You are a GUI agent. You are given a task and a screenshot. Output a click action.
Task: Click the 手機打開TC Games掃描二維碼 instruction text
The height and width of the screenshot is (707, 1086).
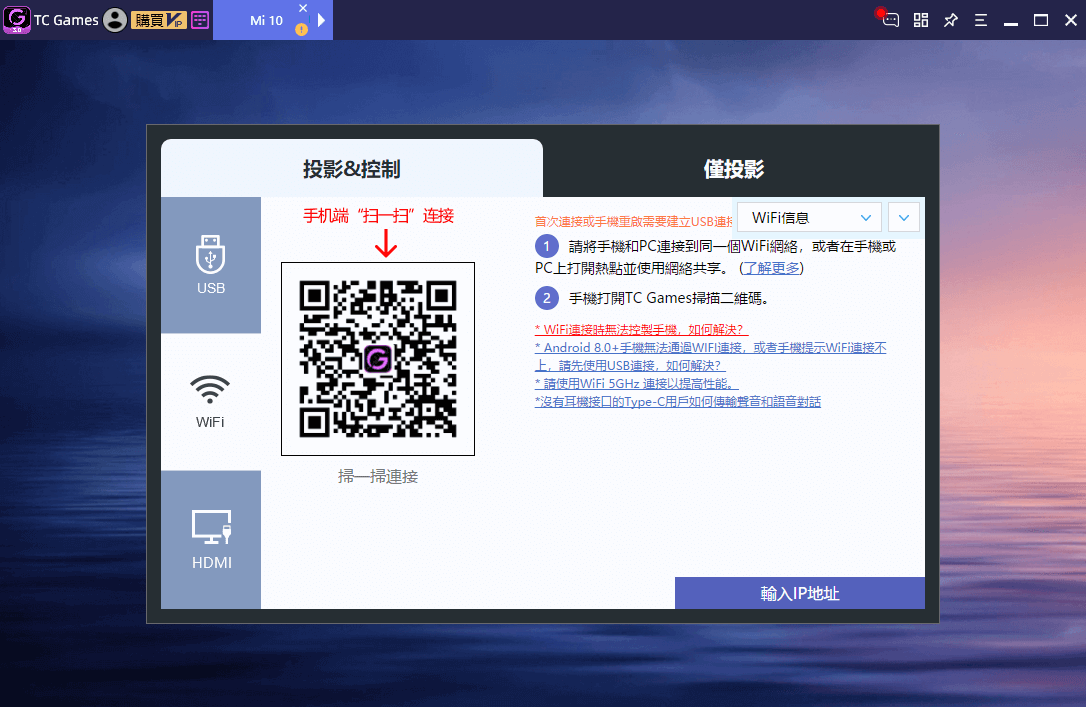668,298
